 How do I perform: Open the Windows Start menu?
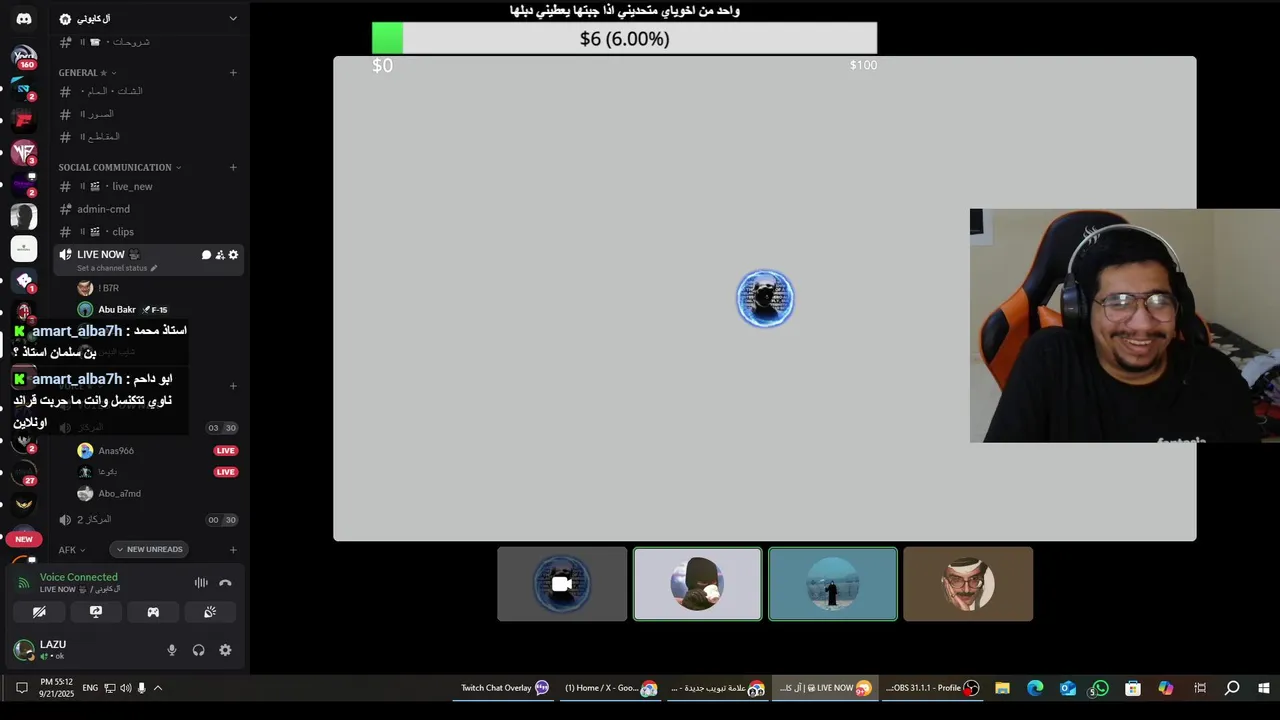click(1263, 688)
